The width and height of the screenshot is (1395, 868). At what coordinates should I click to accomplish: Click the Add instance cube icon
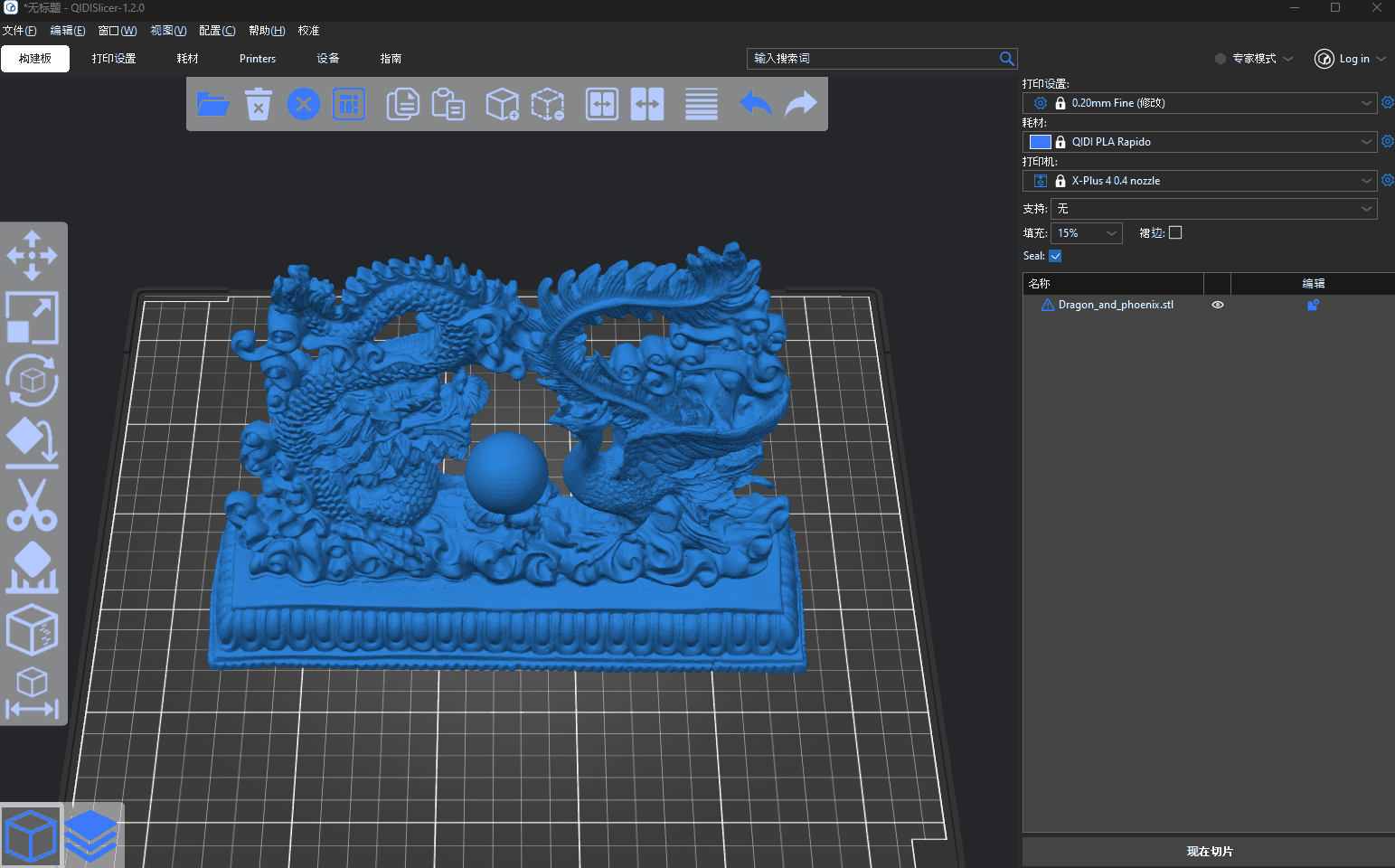(x=502, y=104)
